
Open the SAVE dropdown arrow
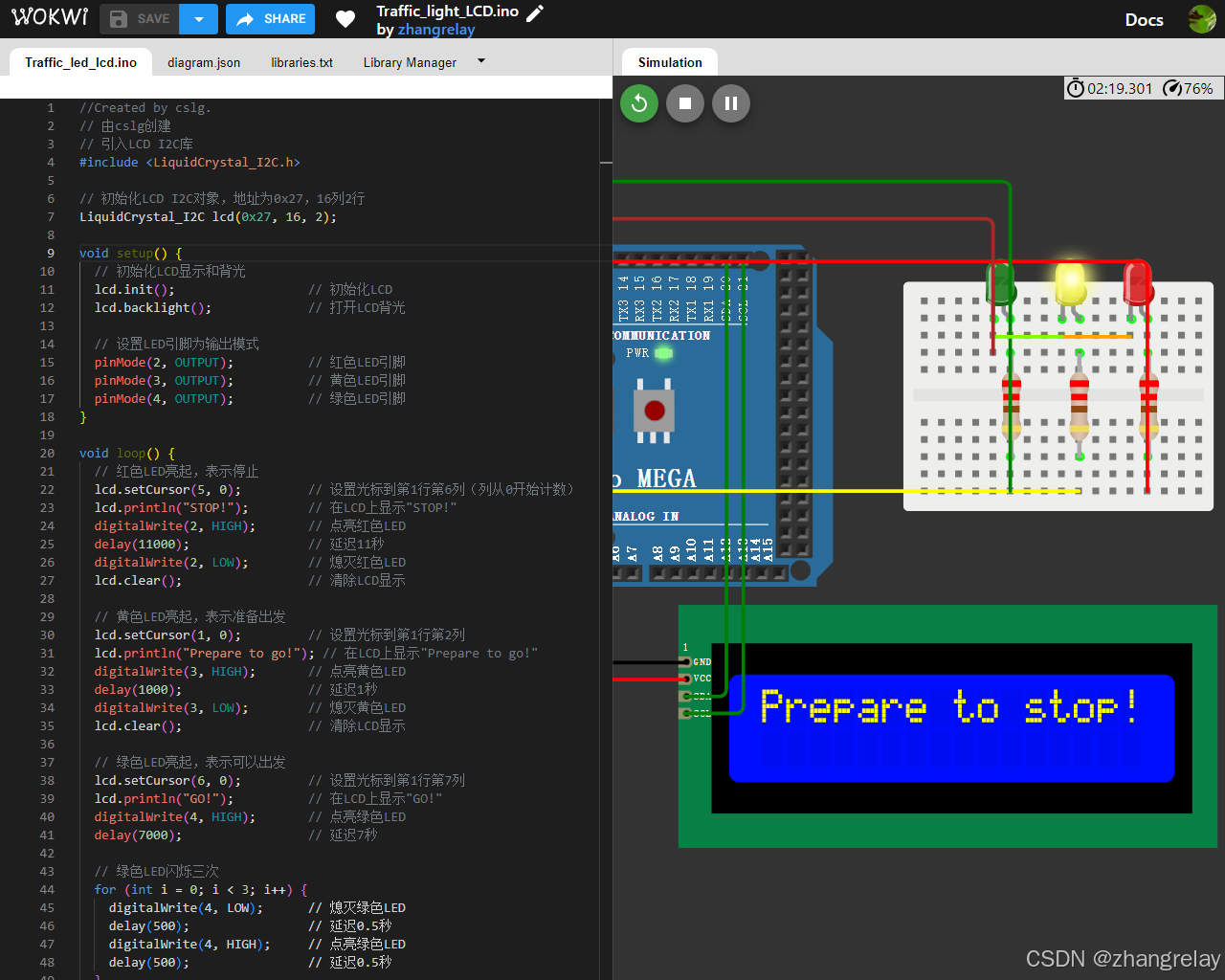[x=198, y=18]
